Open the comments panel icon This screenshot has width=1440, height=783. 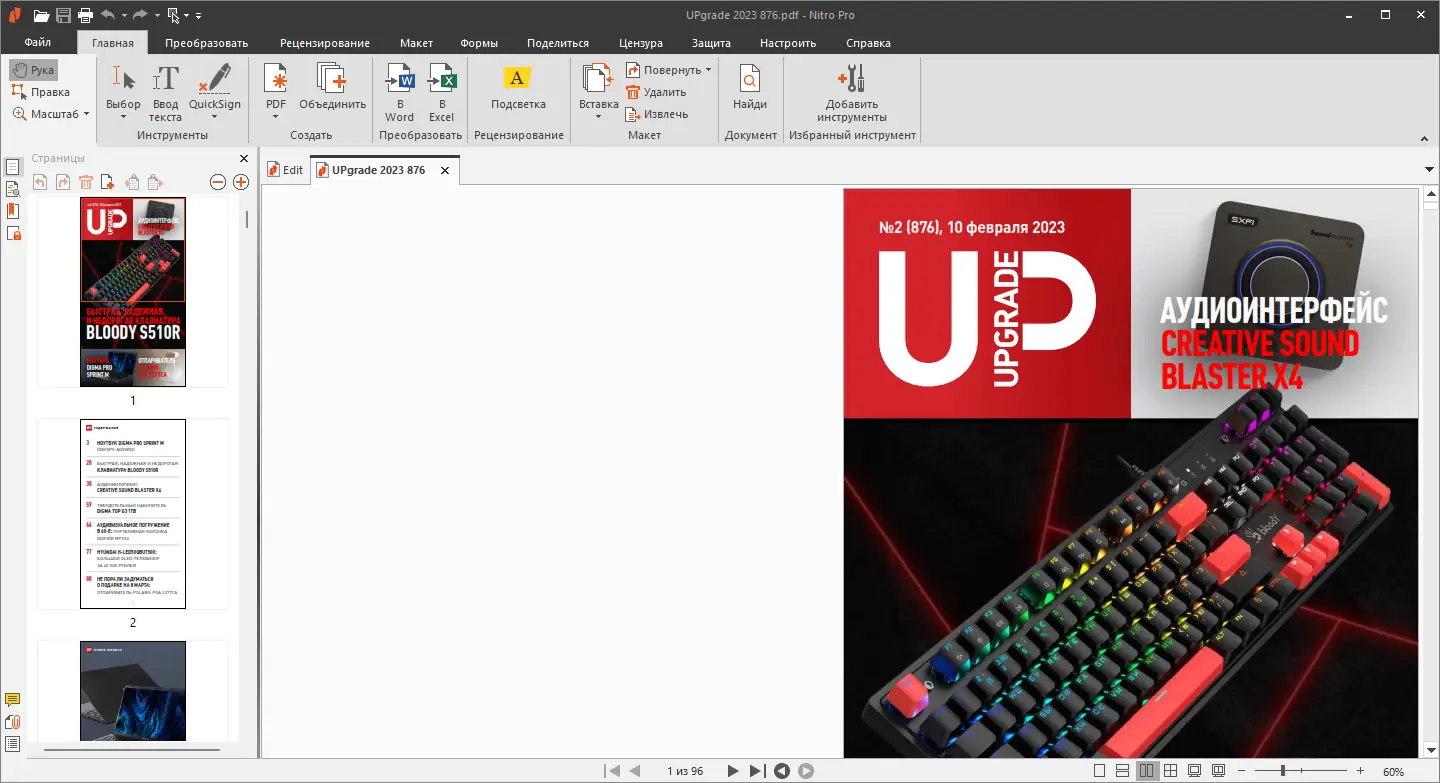13,700
